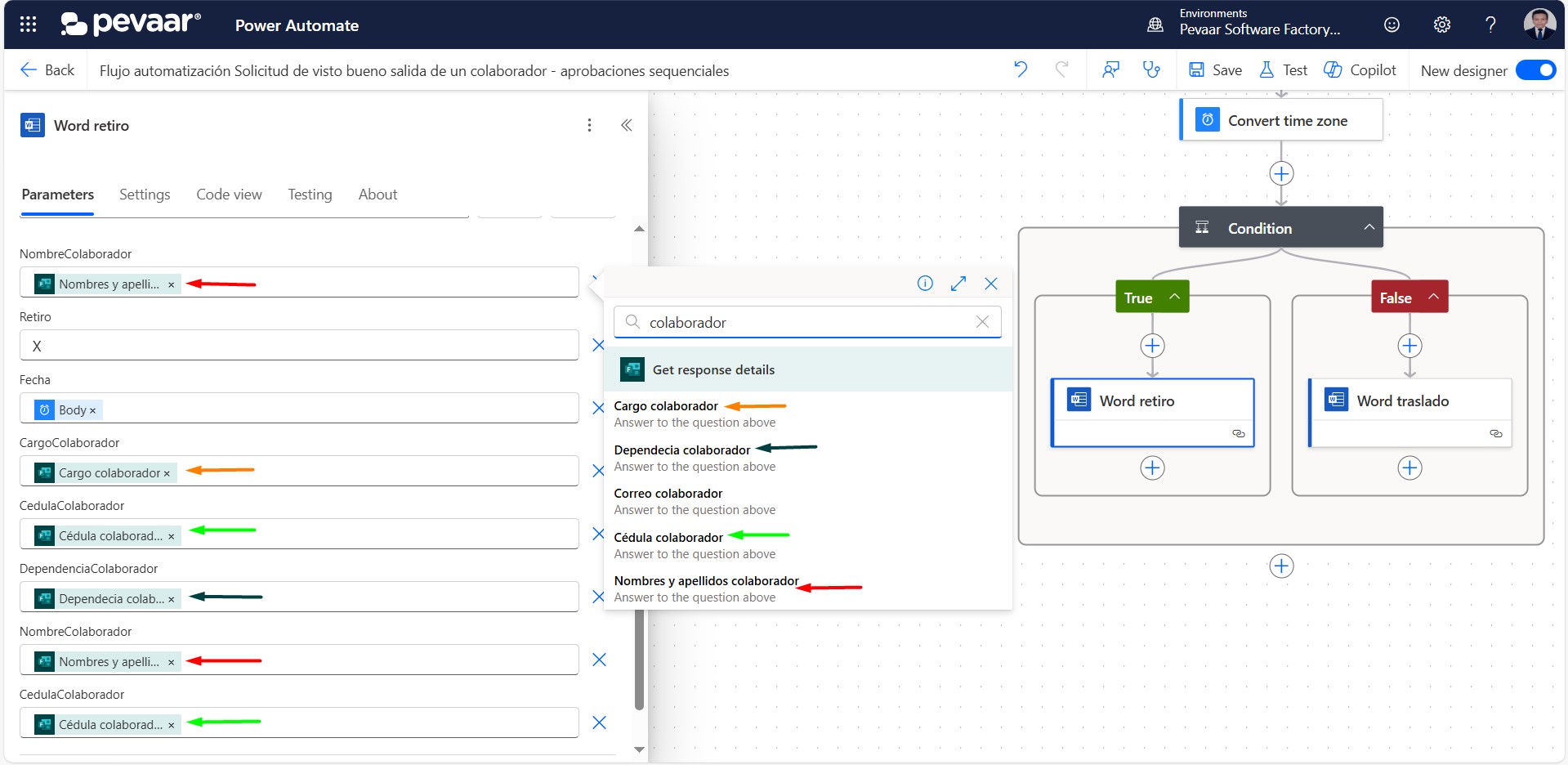Clear the Retiro parameter with X
The height and width of the screenshot is (765, 1568).
coord(598,345)
